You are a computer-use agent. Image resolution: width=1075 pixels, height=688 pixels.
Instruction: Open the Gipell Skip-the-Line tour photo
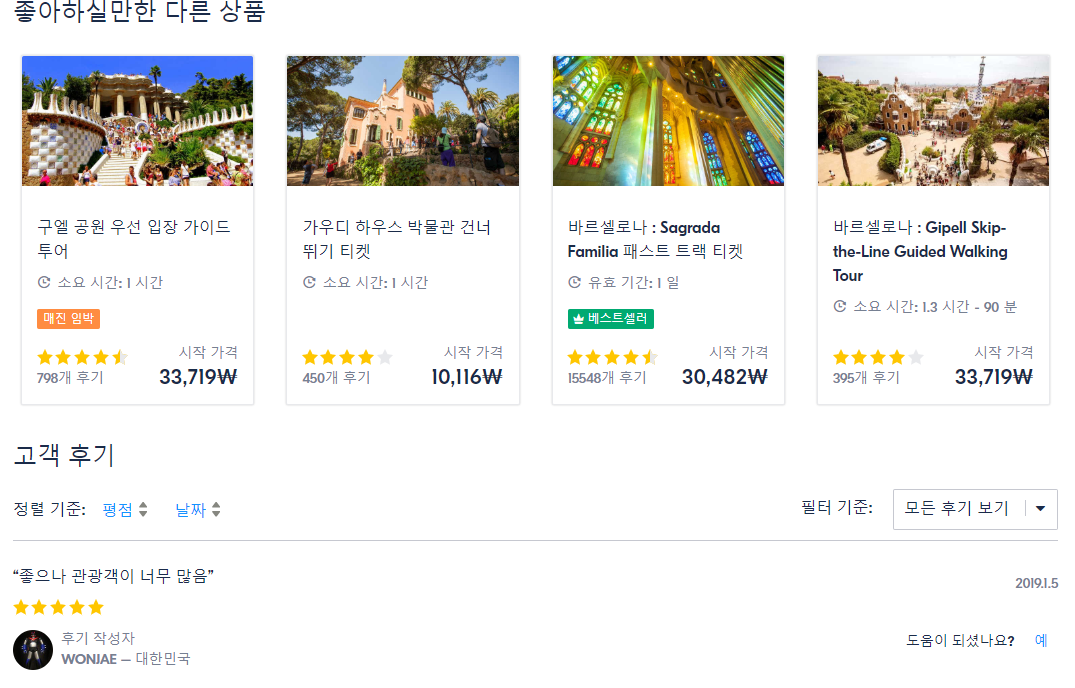pos(933,121)
